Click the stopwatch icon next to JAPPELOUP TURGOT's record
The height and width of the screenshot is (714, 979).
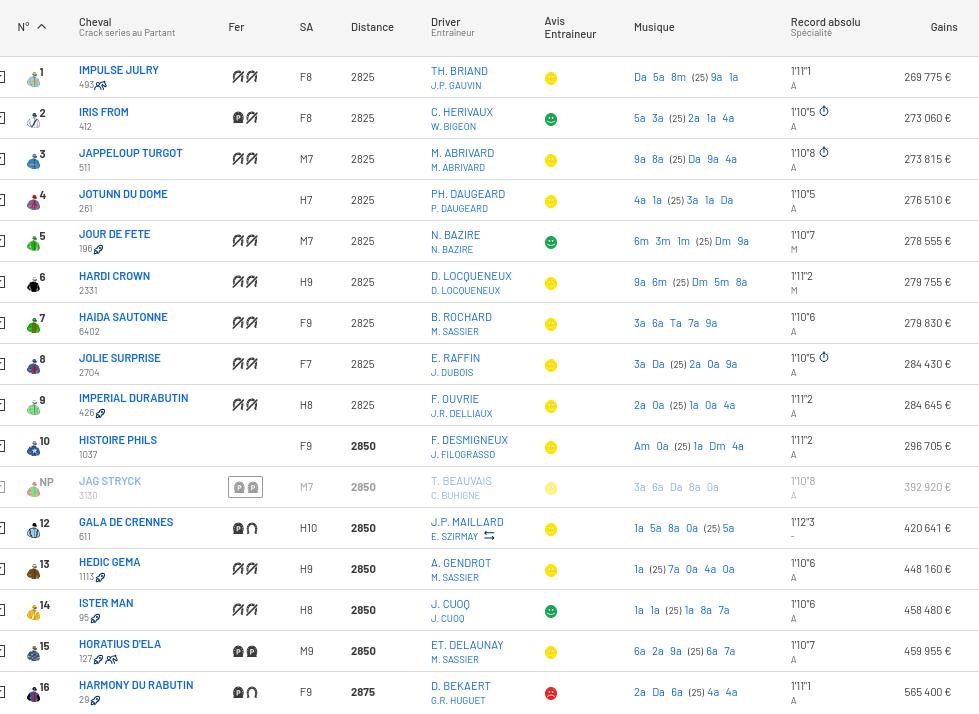(824, 153)
